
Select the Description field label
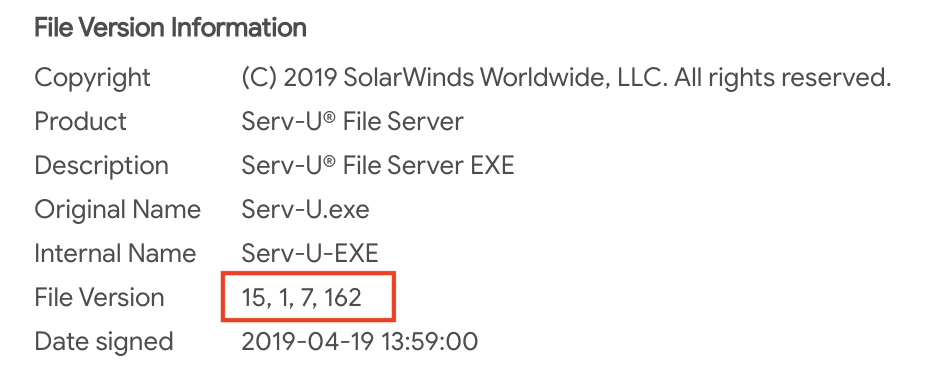click(102, 166)
